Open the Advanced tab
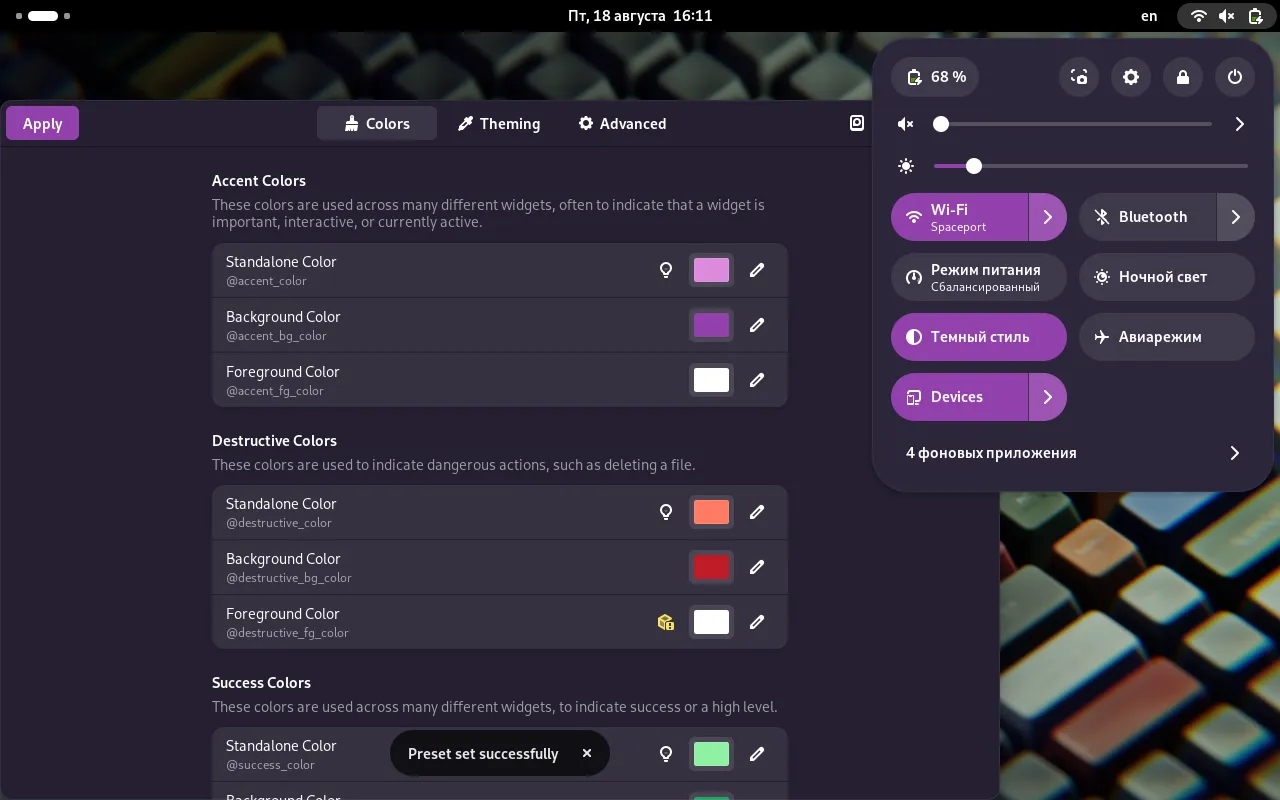The height and width of the screenshot is (800, 1280). click(622, 124)
